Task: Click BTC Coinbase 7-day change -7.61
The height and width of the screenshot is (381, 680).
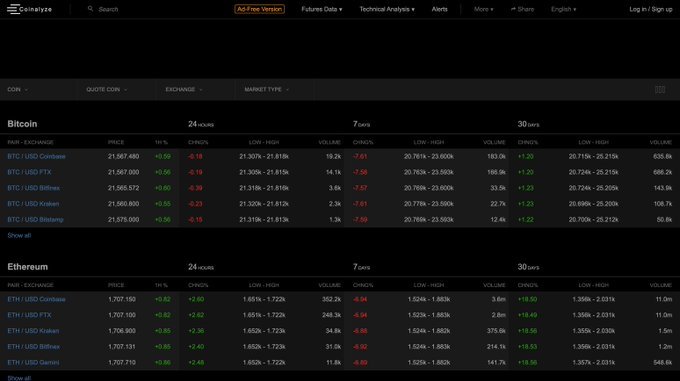Action: coord(360,156)
